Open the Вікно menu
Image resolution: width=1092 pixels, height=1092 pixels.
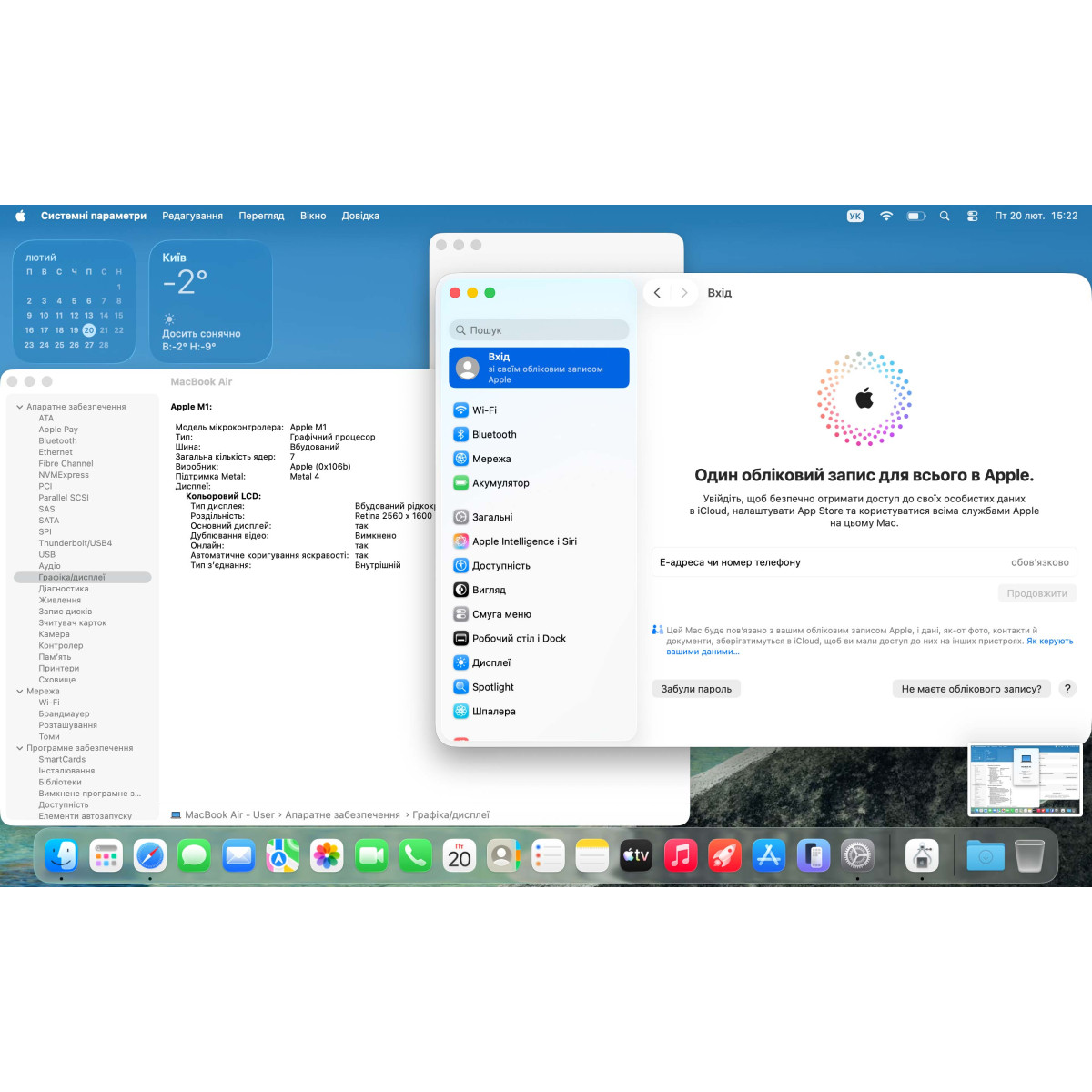coord(313,216)
